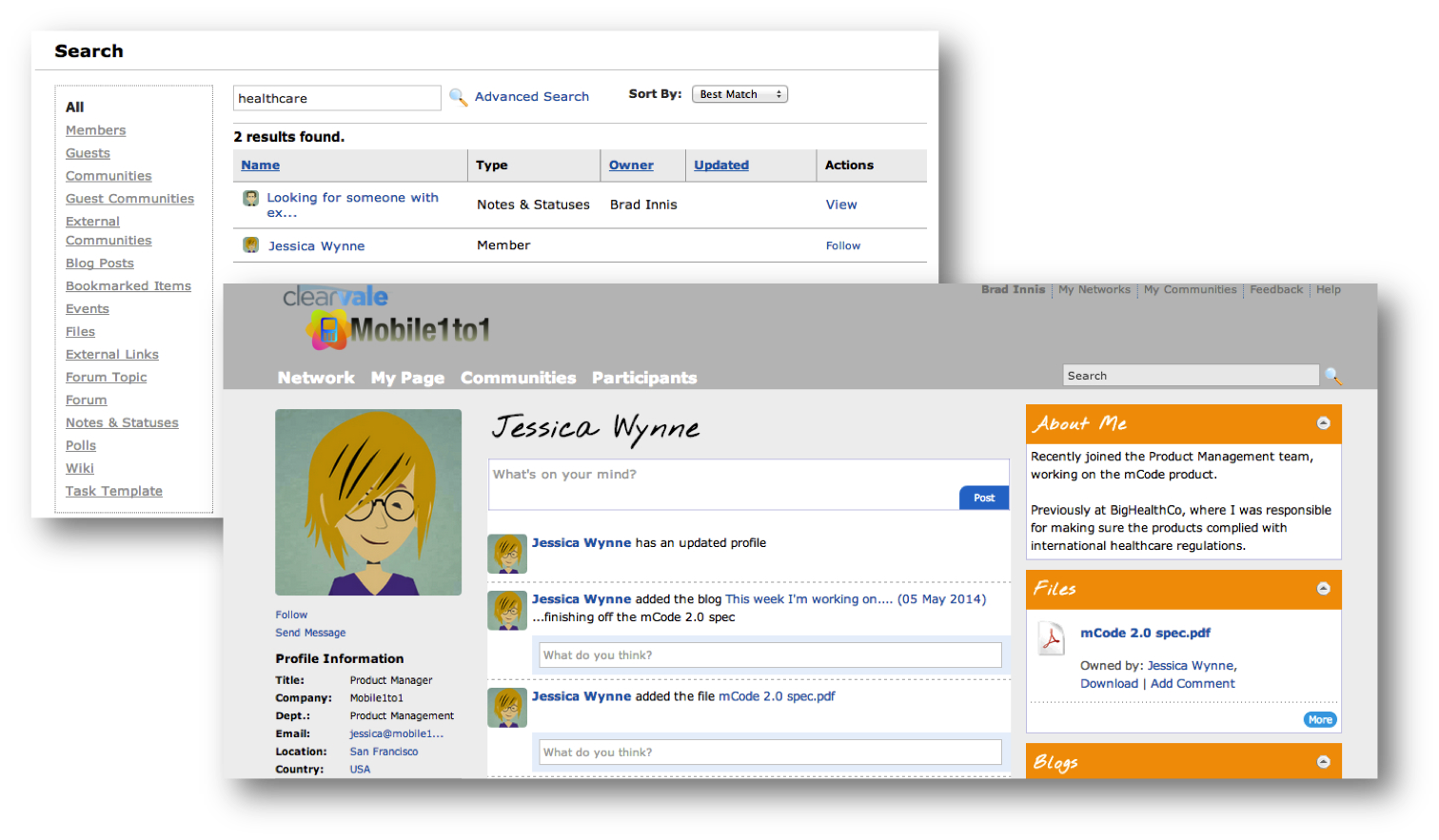Click Send Message under profile picture
This screenshot has height=840, width=1439.
[x=310, y=634]
